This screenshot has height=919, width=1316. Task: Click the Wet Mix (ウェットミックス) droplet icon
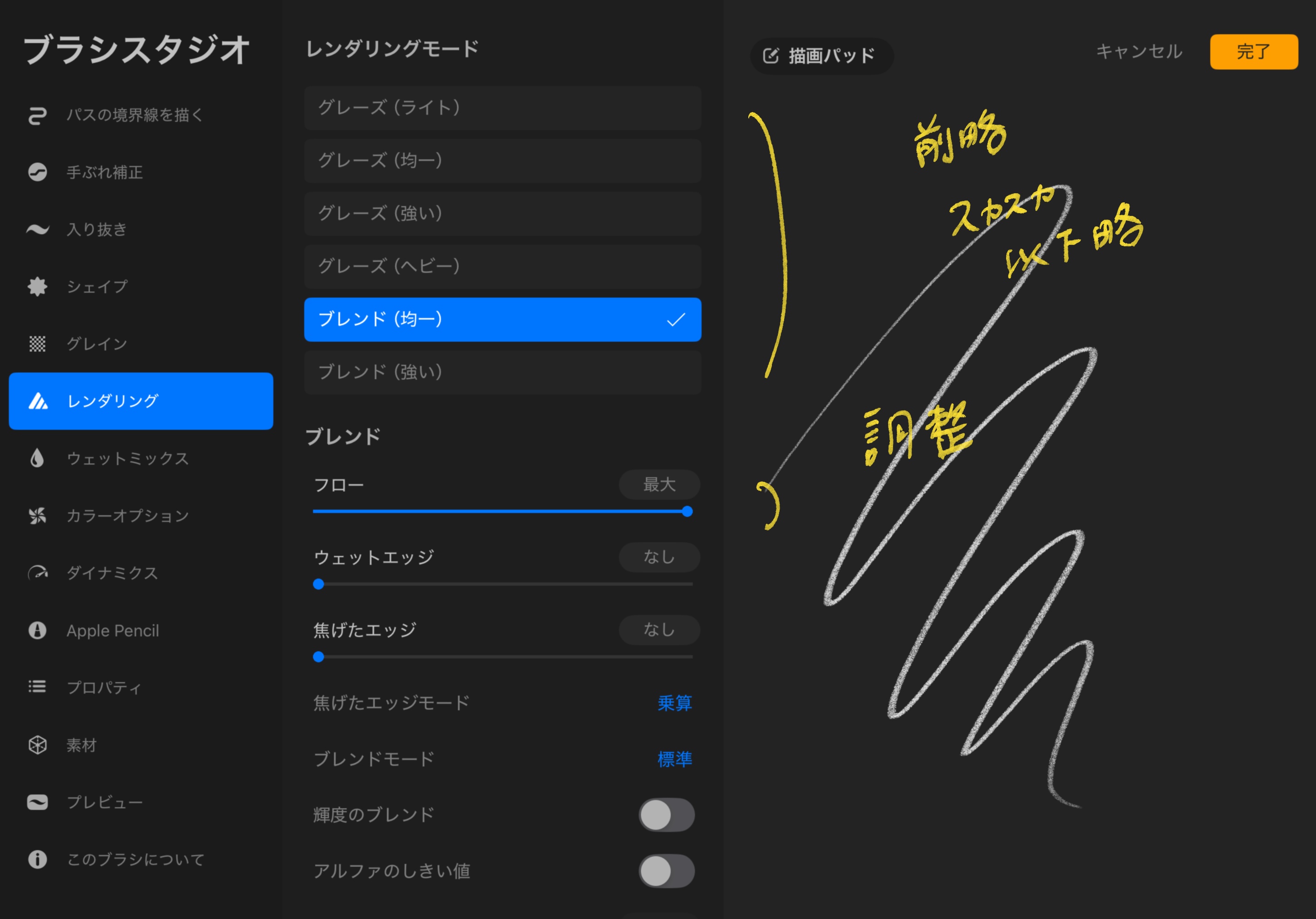point(37,458)
